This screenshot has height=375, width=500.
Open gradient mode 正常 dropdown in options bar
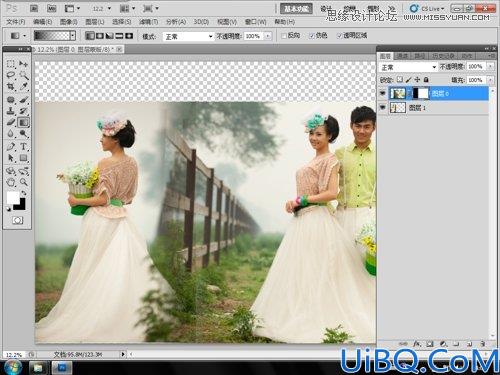[188, 36]
